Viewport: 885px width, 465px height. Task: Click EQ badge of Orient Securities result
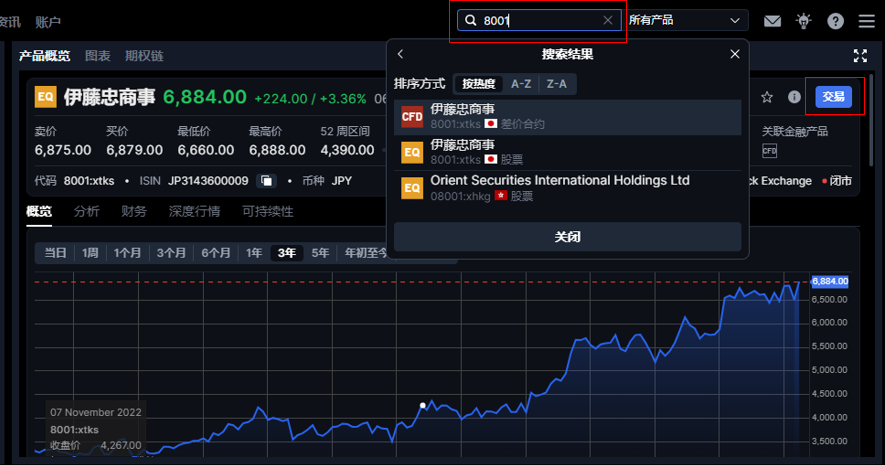pyautogui.click(x=412, y=188)
